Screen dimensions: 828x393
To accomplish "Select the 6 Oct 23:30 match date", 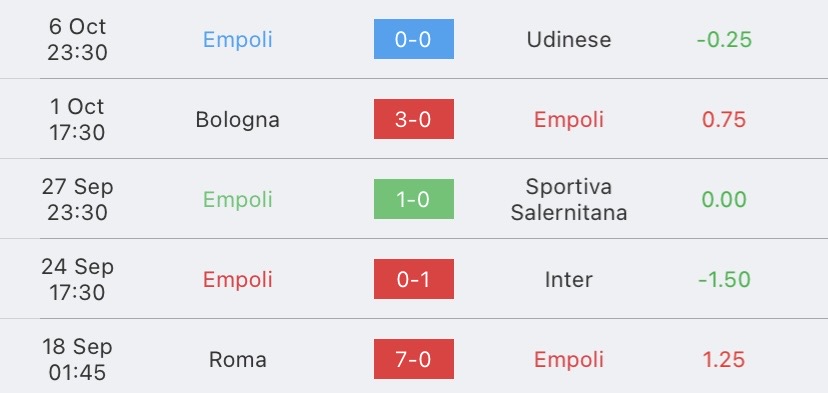I will click(78, 40).
